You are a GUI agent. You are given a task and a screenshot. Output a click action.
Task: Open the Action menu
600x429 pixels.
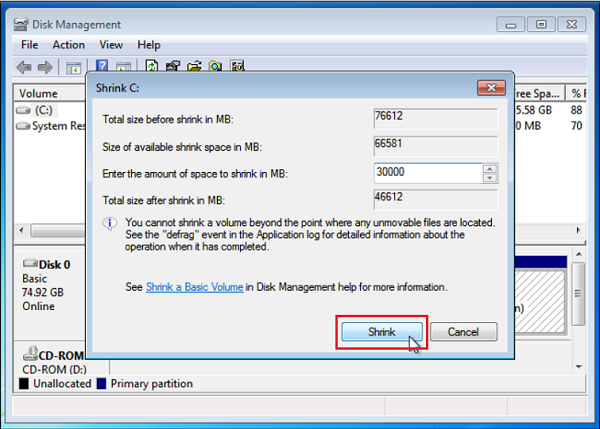pyautogui.click(x=68, y=45)
